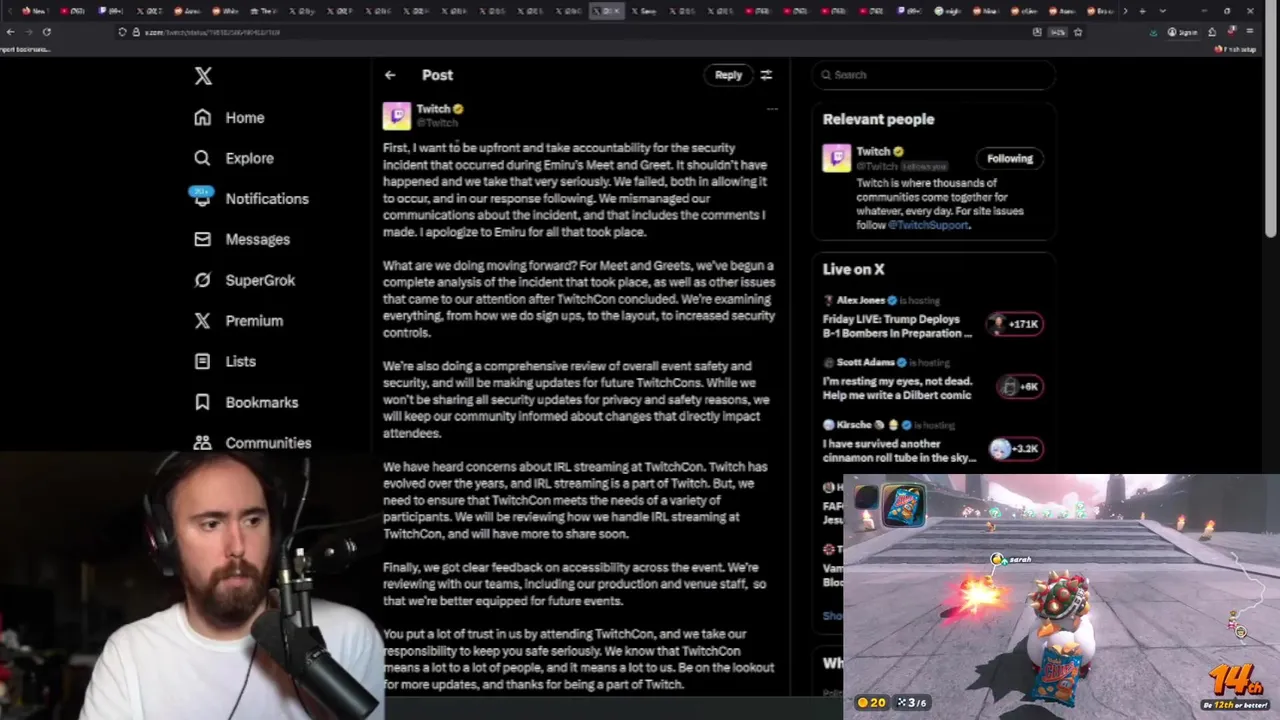Click the Twitch author name on post
This screenshot has height=720, width=1280.
433,109
